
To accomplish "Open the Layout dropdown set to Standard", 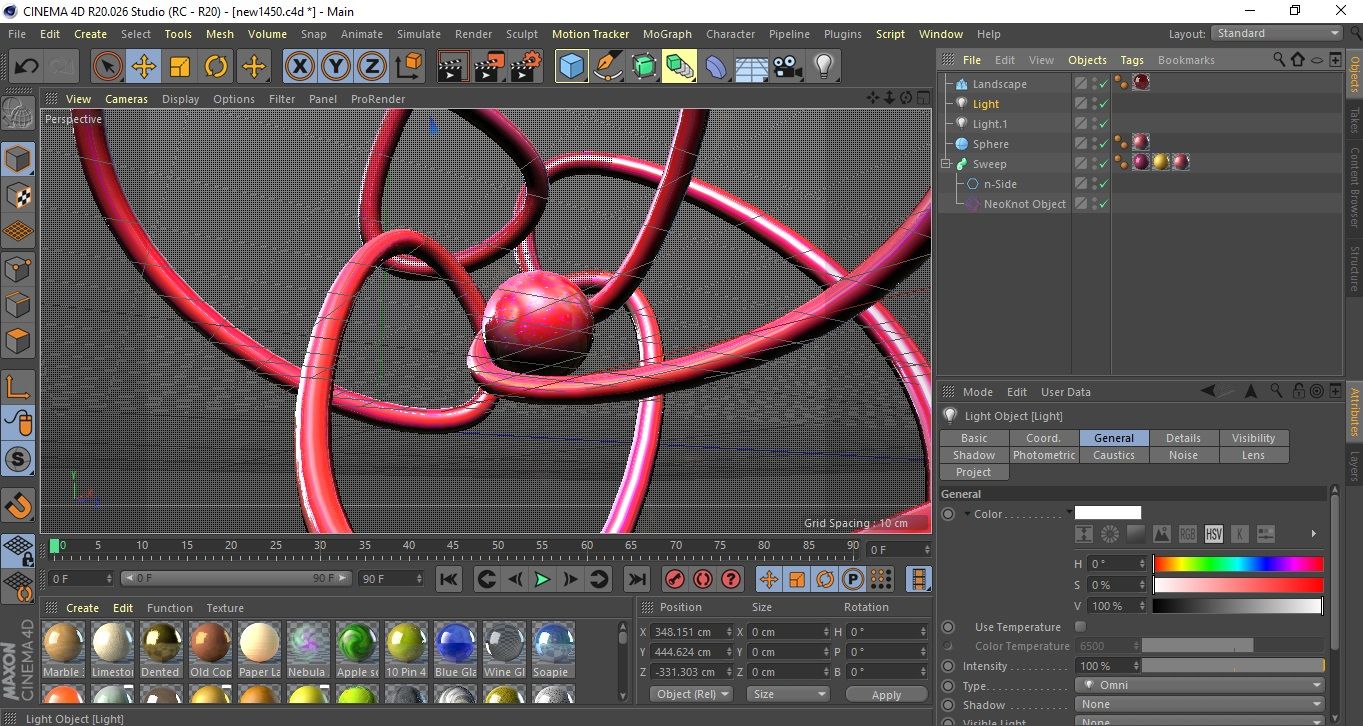I will (1276, 33).
